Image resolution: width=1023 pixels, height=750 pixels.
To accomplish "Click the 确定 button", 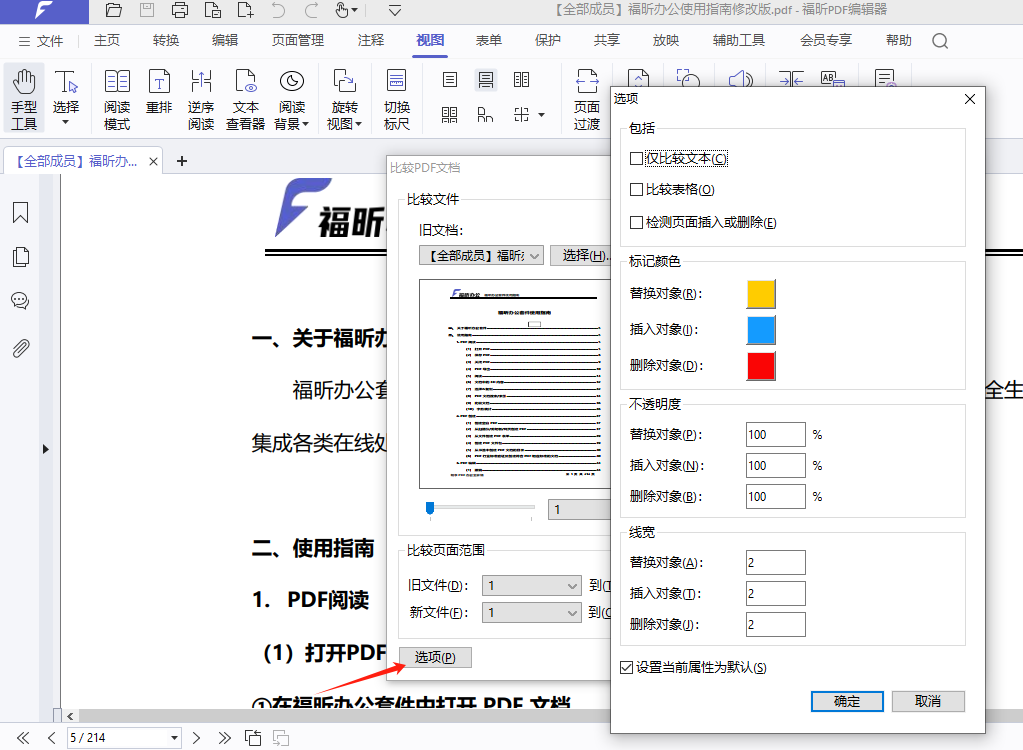I will coord(847,701).
